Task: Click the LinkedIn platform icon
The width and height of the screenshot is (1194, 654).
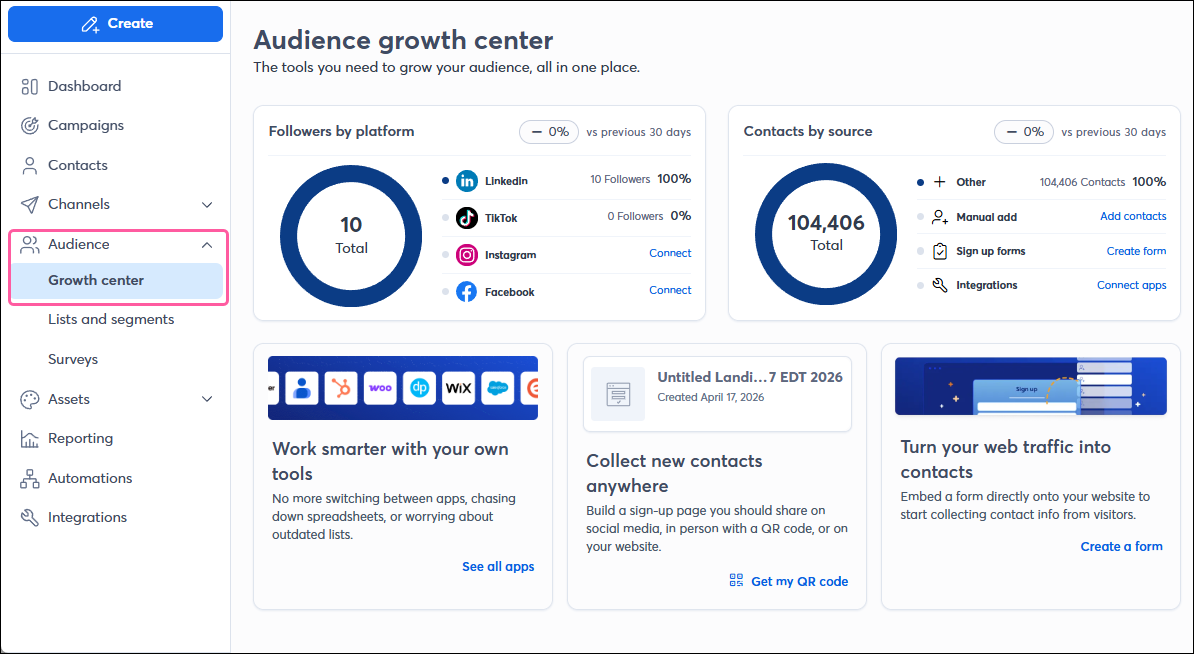Action: coord(467,181)
